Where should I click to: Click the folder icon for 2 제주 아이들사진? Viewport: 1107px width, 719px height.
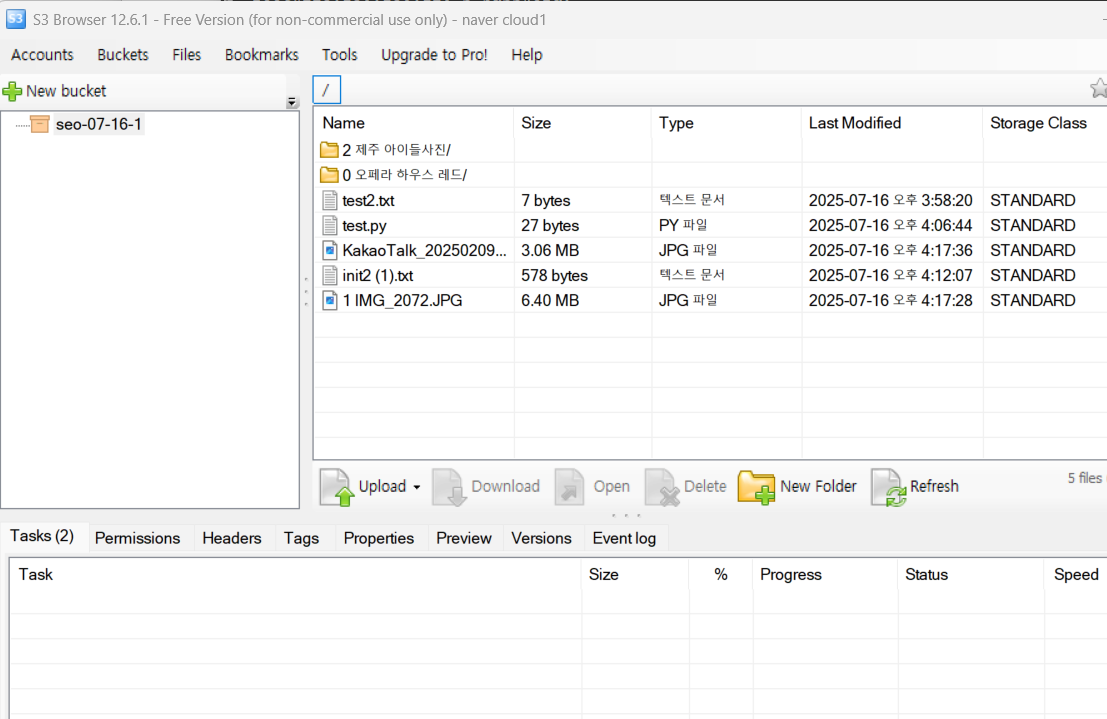pyautogui.click(x=329, y=150)
